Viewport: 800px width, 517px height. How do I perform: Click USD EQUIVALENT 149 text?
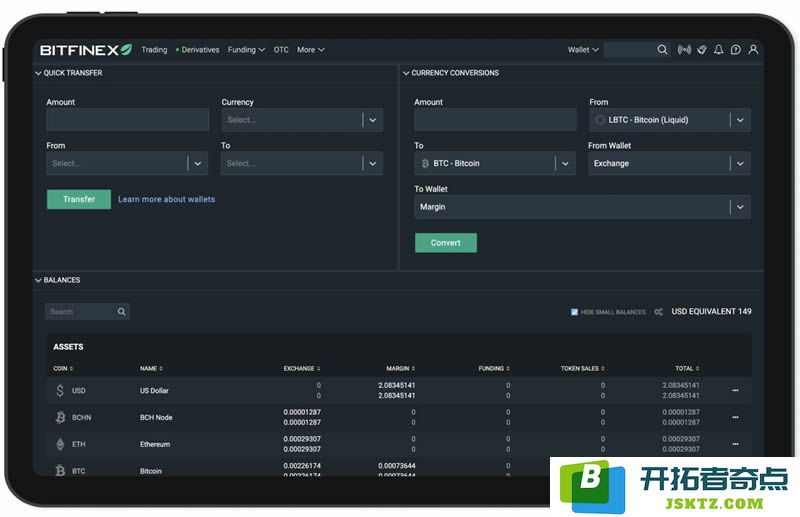711,311
